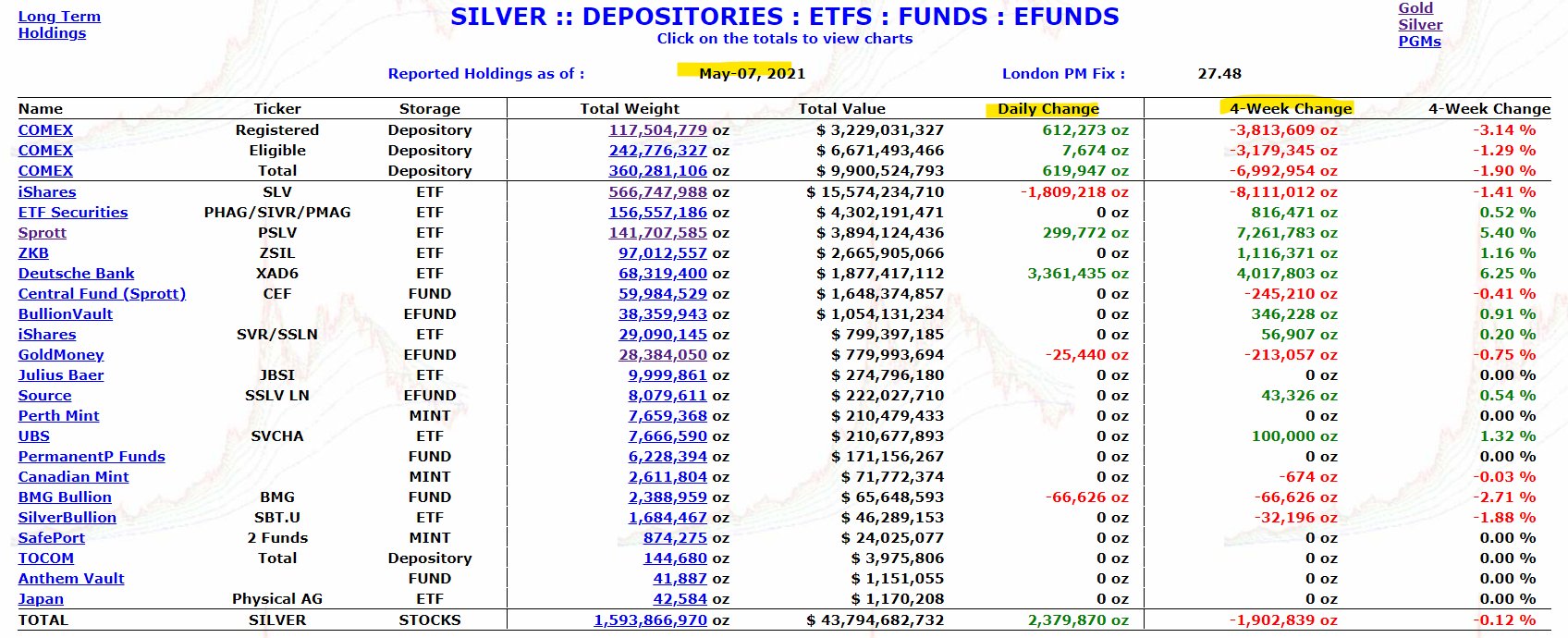
Task: Open the 59,984,529 oz CEF total
Action: 663,294
